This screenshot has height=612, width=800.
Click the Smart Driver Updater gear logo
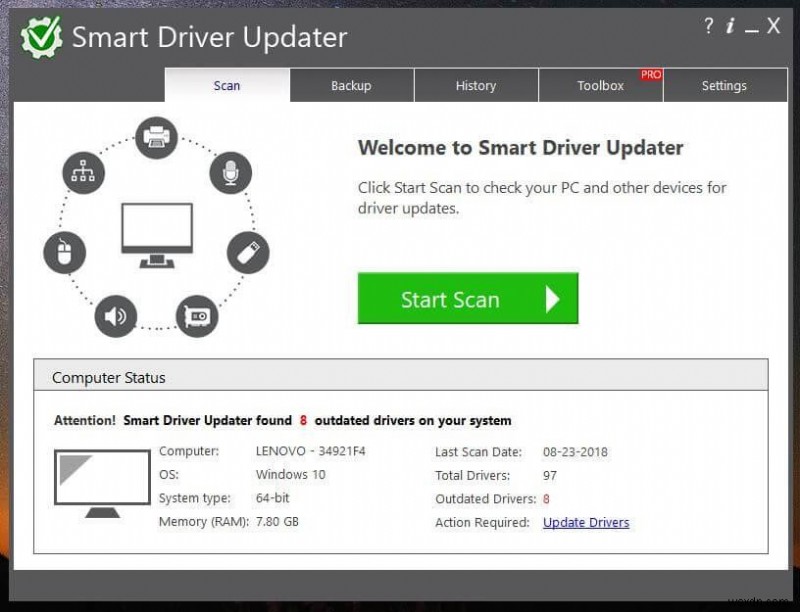pos(42,37)
